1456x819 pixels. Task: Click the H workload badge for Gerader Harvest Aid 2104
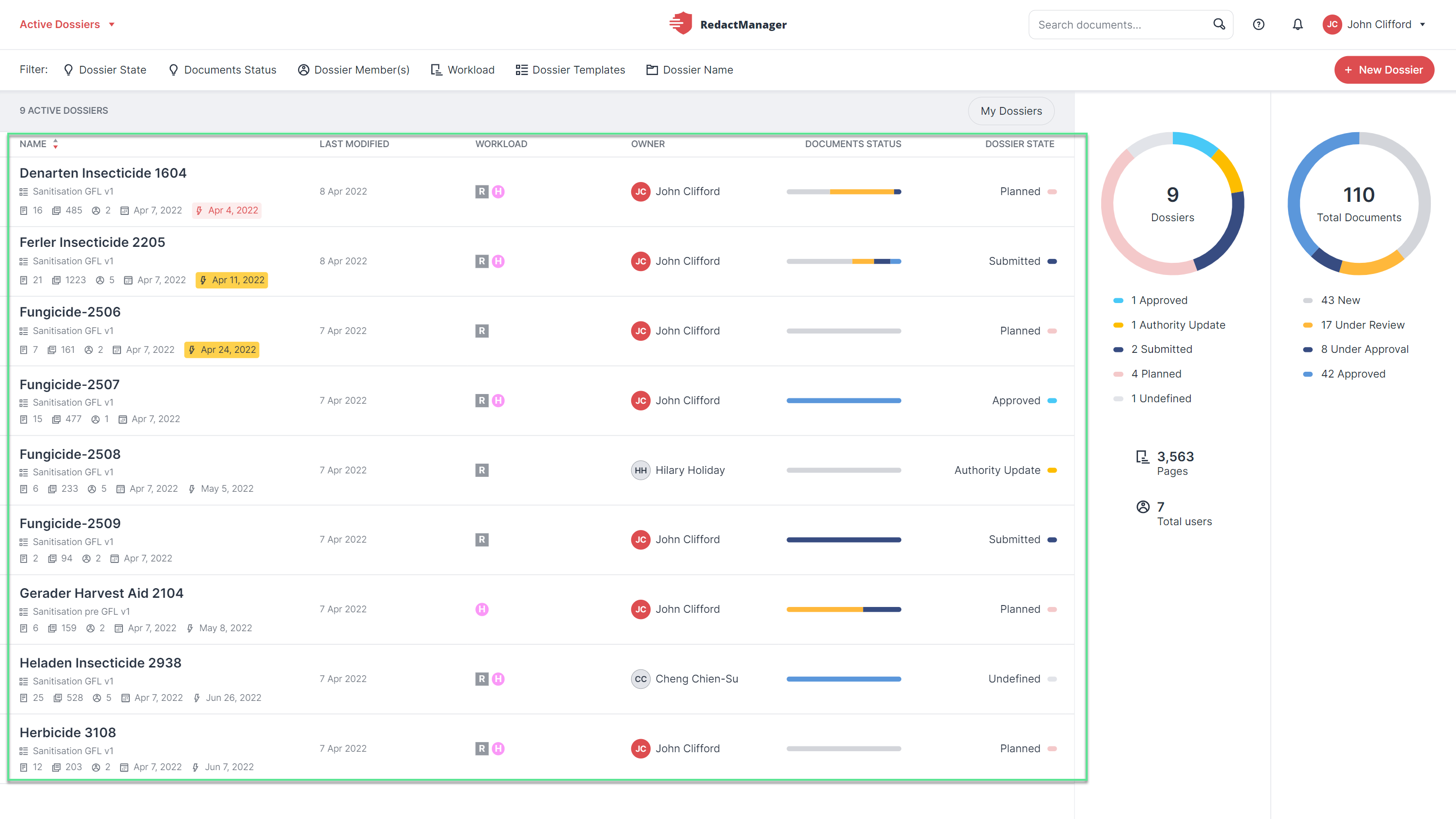coord(482,609)
